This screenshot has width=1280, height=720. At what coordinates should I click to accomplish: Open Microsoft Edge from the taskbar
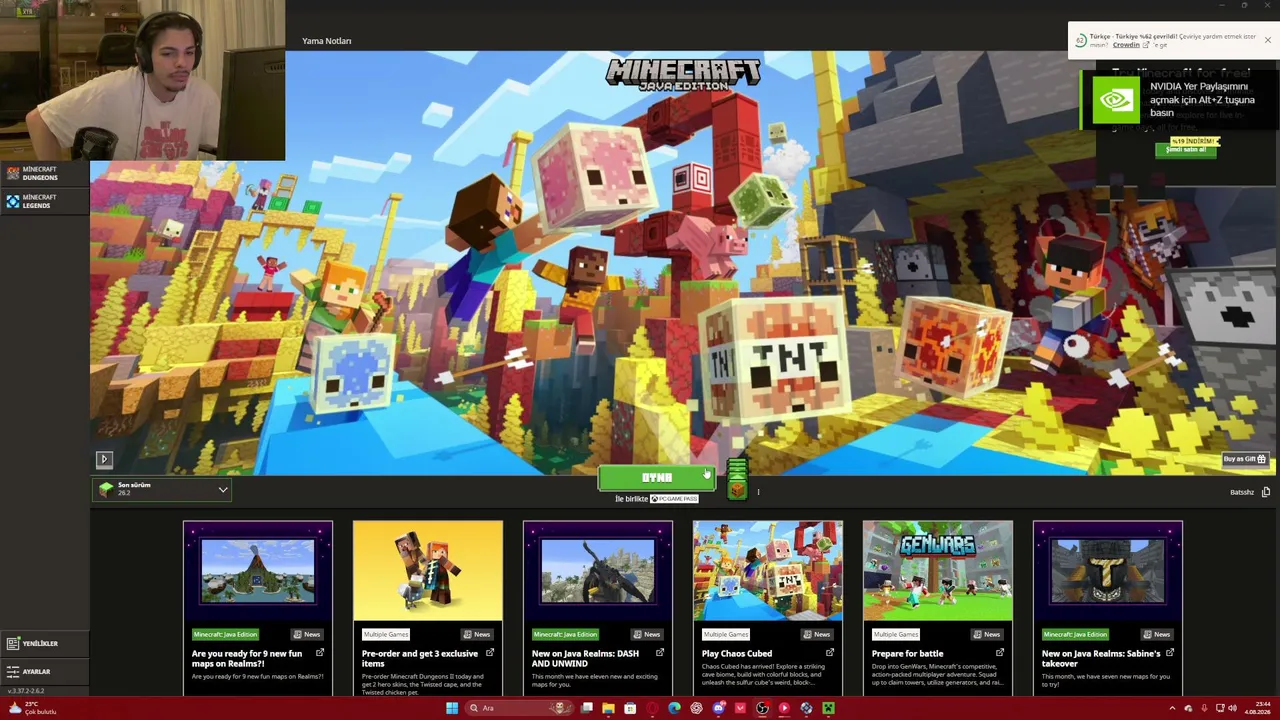pos(674,708)
